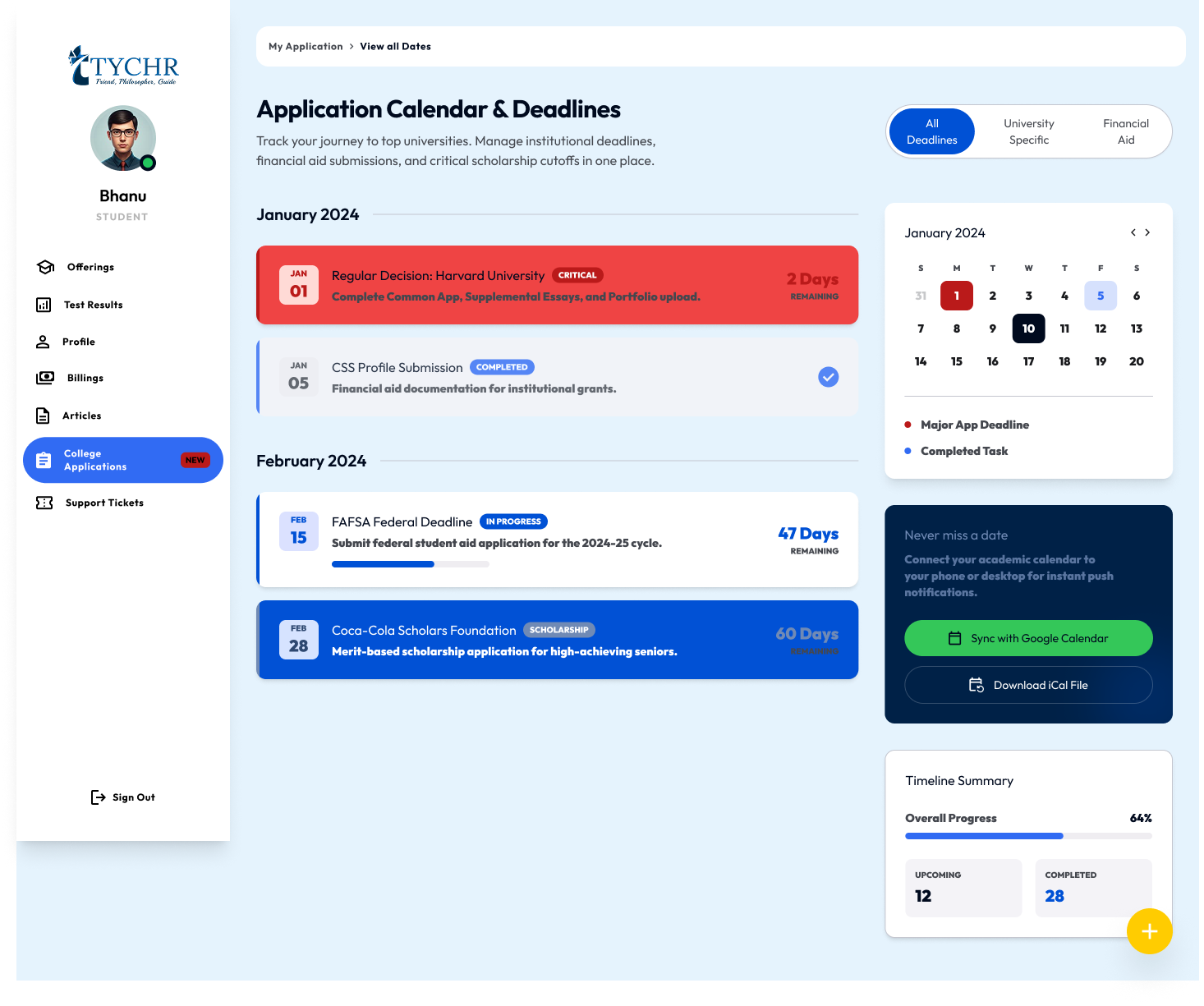Open Articles in sidebar
The image size is (1204, 1006).
[123, 416]
